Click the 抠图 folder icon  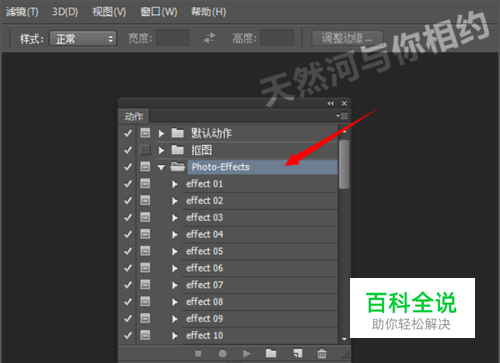(x=178, y=150)
